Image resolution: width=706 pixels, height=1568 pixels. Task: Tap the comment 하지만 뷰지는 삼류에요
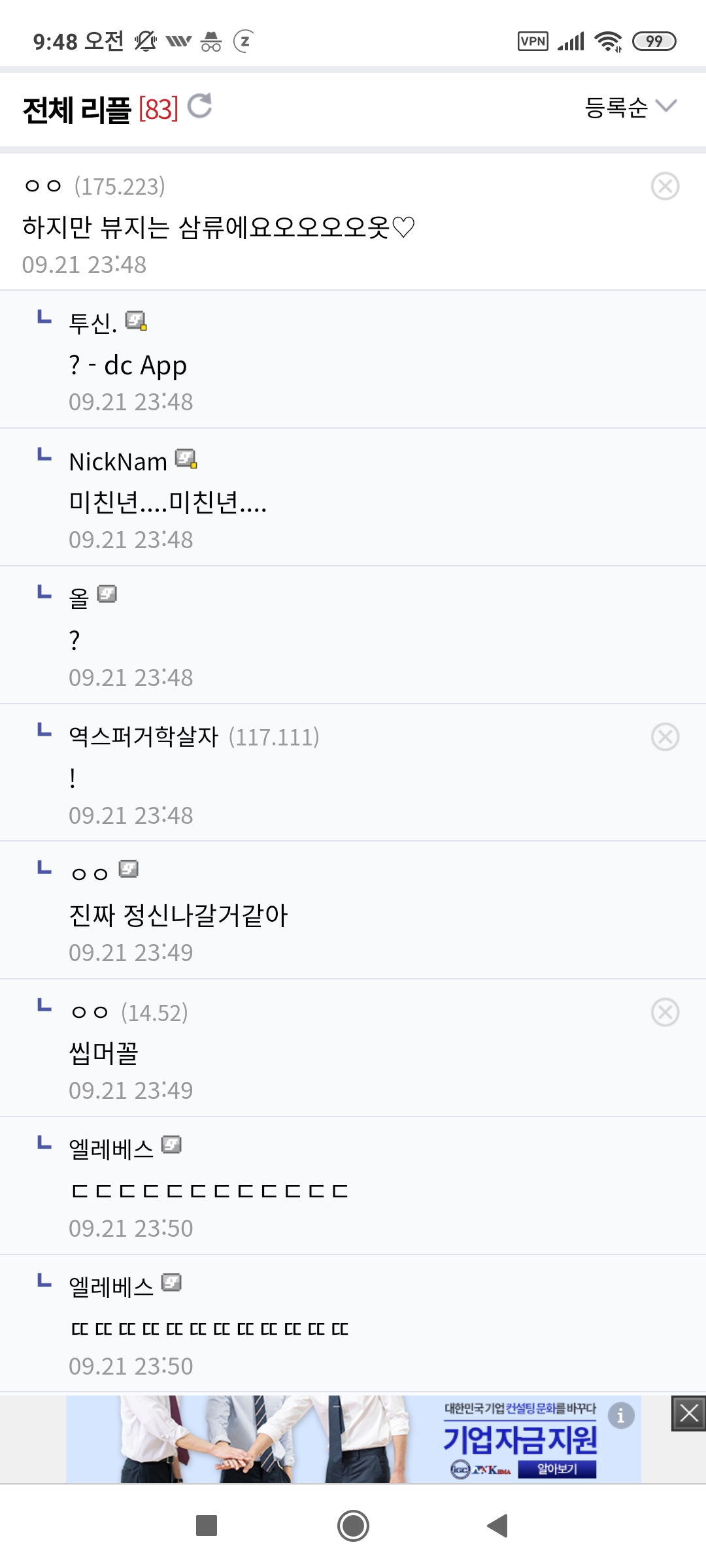(218, 227)
